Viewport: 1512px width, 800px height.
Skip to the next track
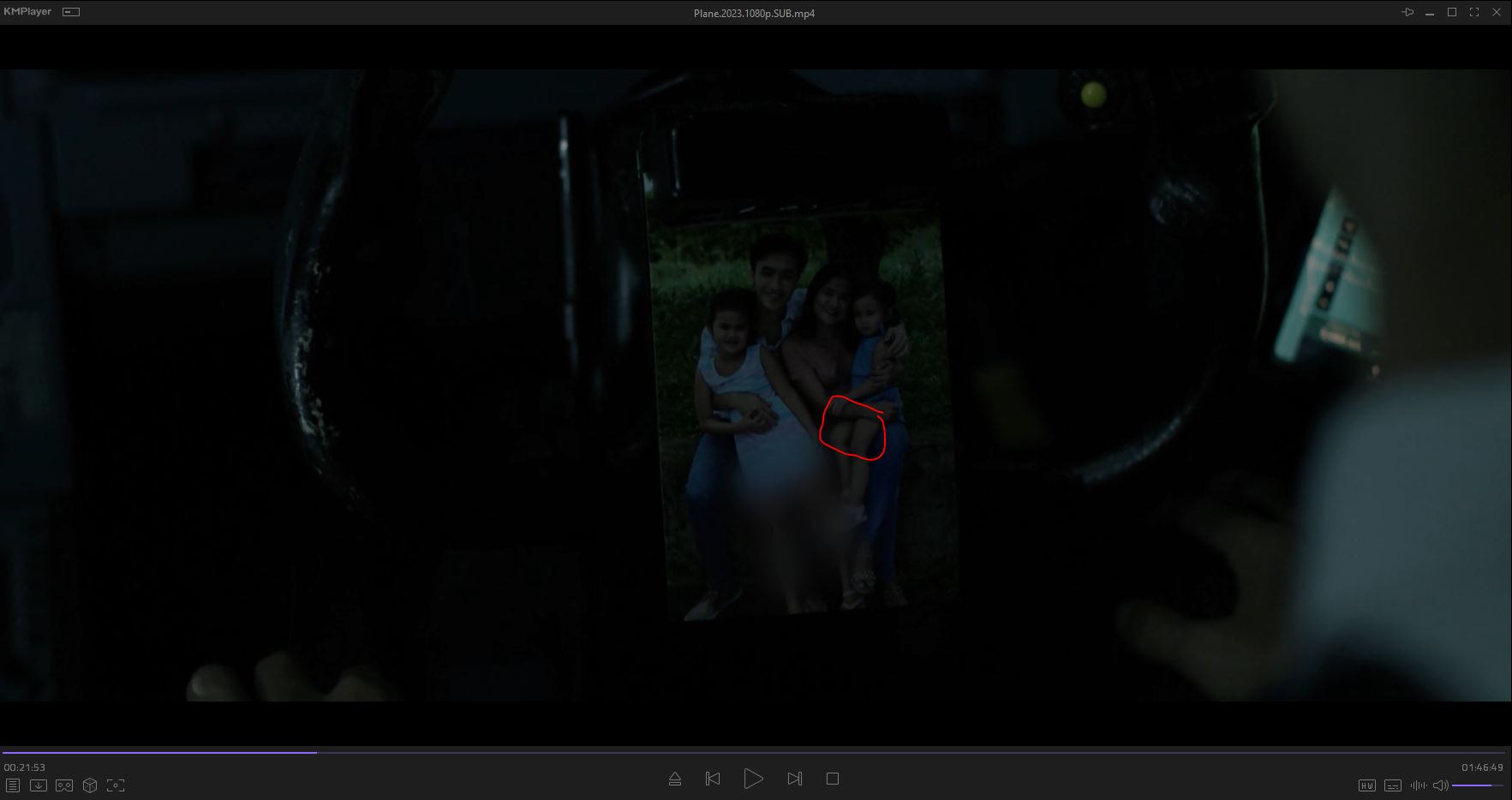point(794,779)
